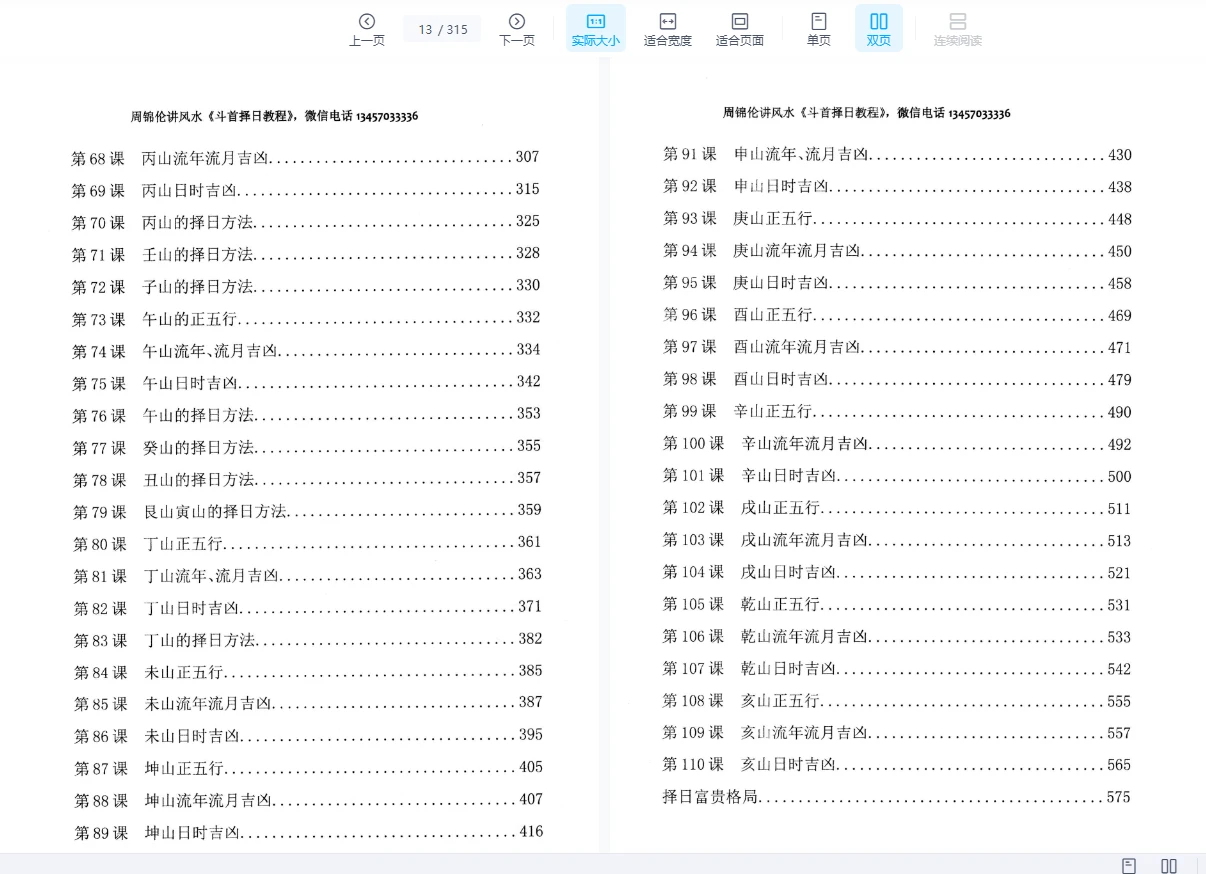The image size is (1206, 874).
Task: Click the left page header with phone number
Action: (274, 116)
